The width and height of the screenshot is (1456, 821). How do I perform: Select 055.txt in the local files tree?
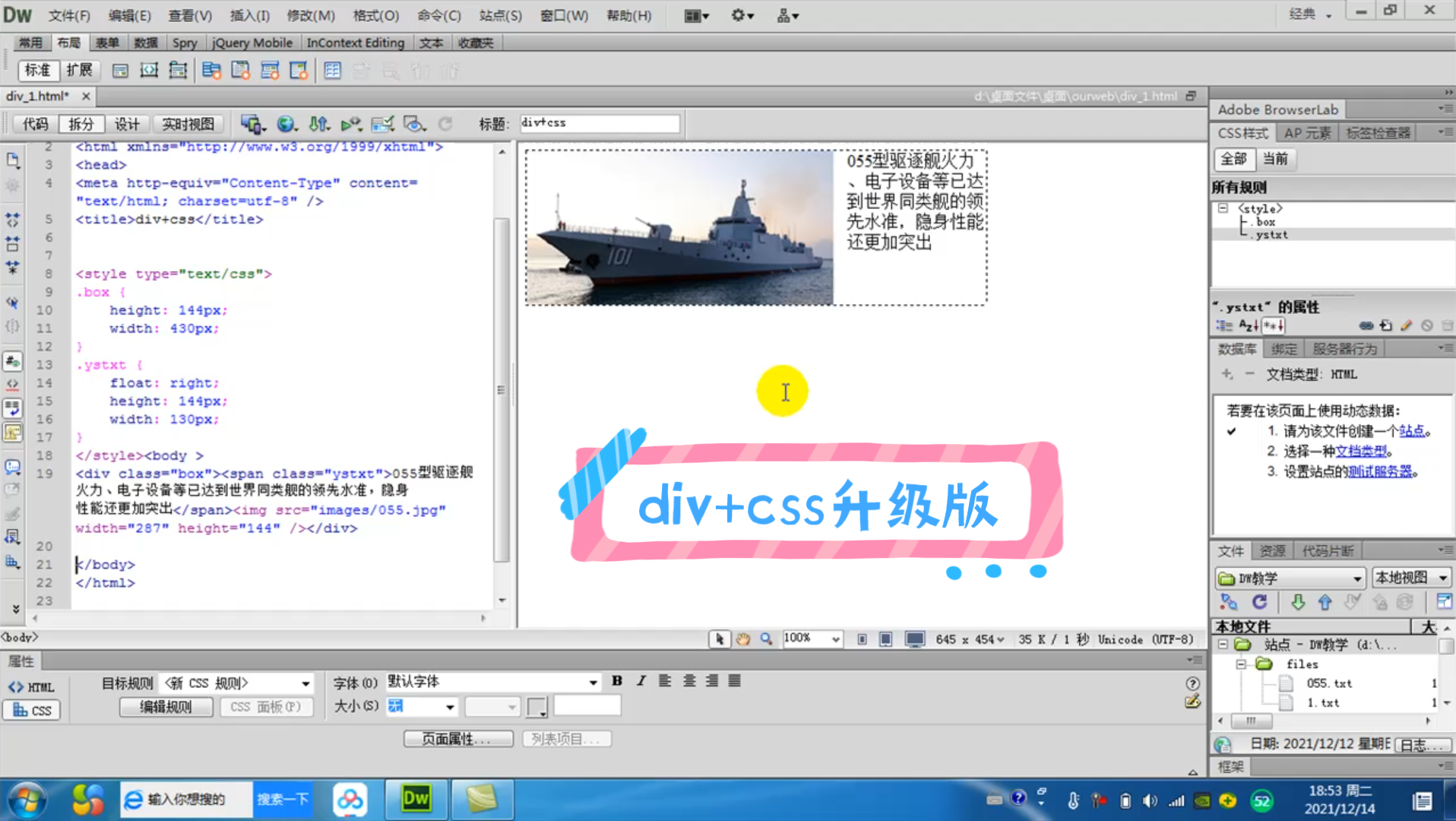tap(1331, 683)
